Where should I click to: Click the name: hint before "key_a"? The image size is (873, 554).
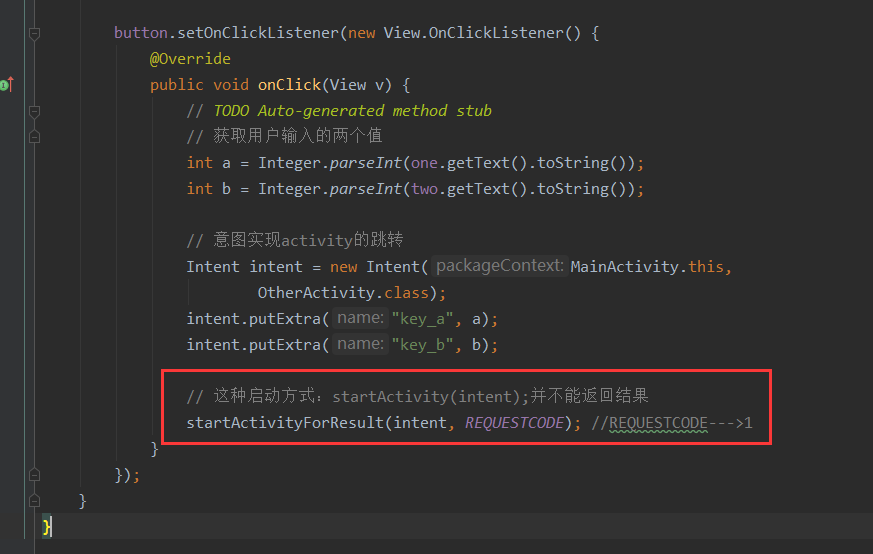(x=360, y=318)
